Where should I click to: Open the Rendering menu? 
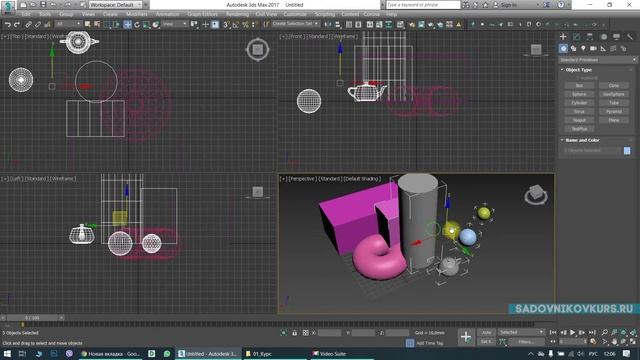point(237,14)
